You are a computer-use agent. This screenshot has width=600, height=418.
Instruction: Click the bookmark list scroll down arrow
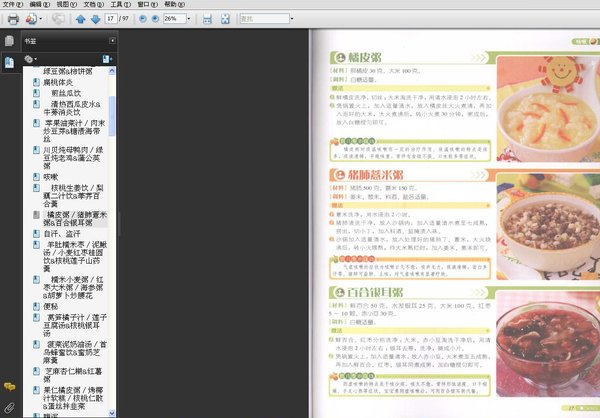[x=112, y=413]
